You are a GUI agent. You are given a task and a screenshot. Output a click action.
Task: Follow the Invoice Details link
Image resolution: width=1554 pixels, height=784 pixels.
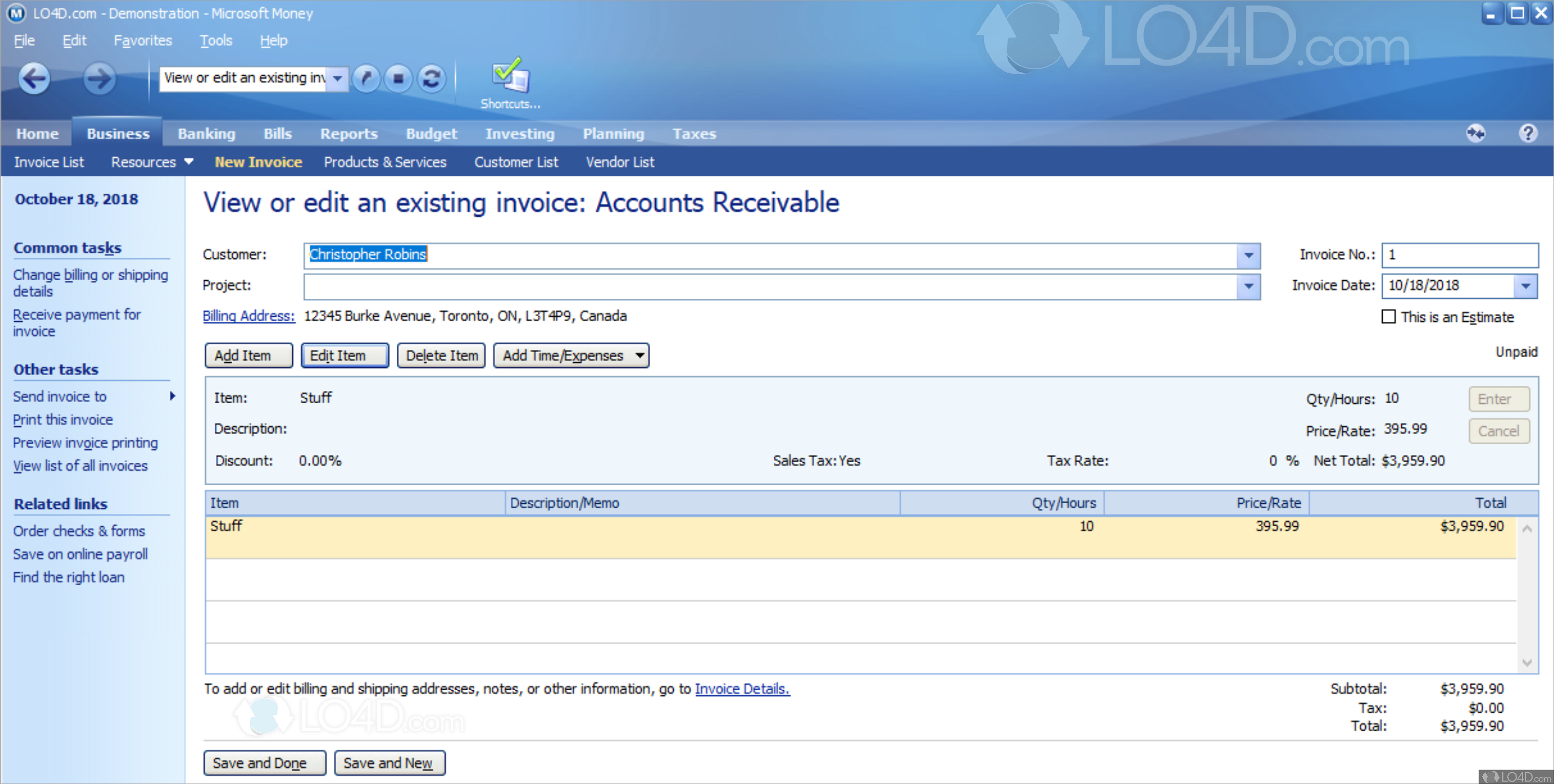click(742, 689)
